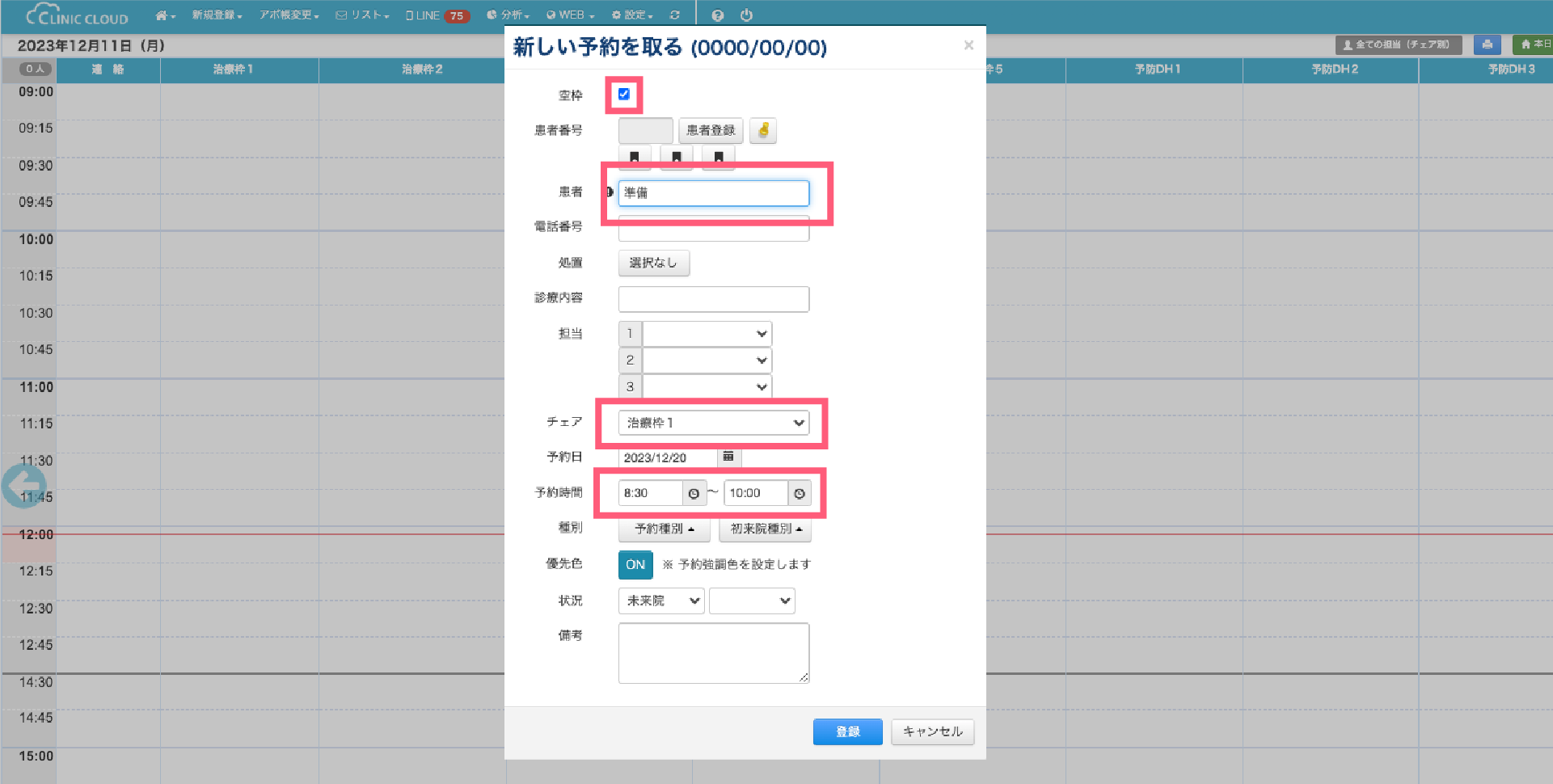Click the キャンセル button
This screenshot has width=1553, height=784.
(932, 731)
